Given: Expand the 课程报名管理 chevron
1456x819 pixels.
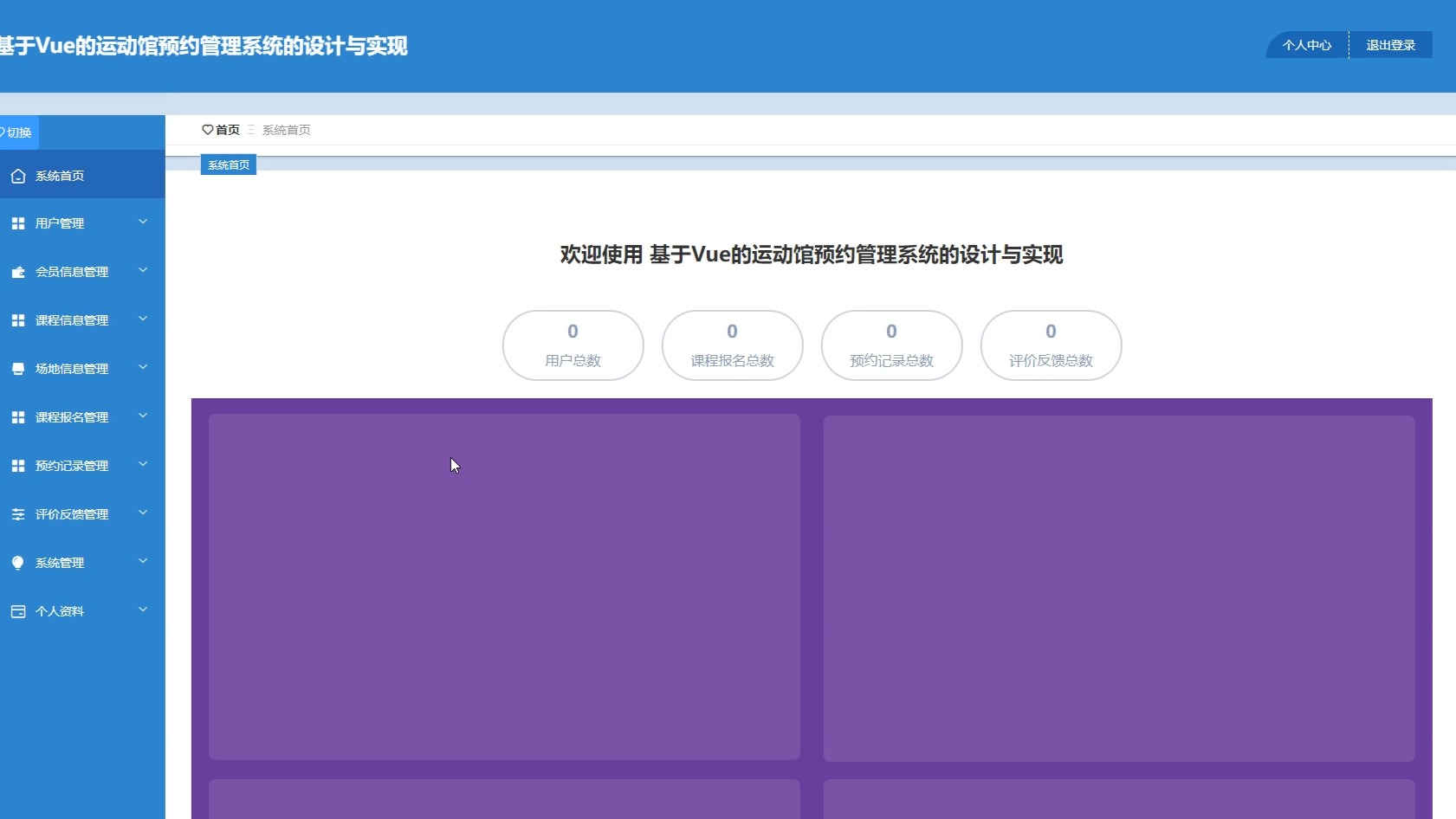Looking at the screenshot, I should coord(143,416).
